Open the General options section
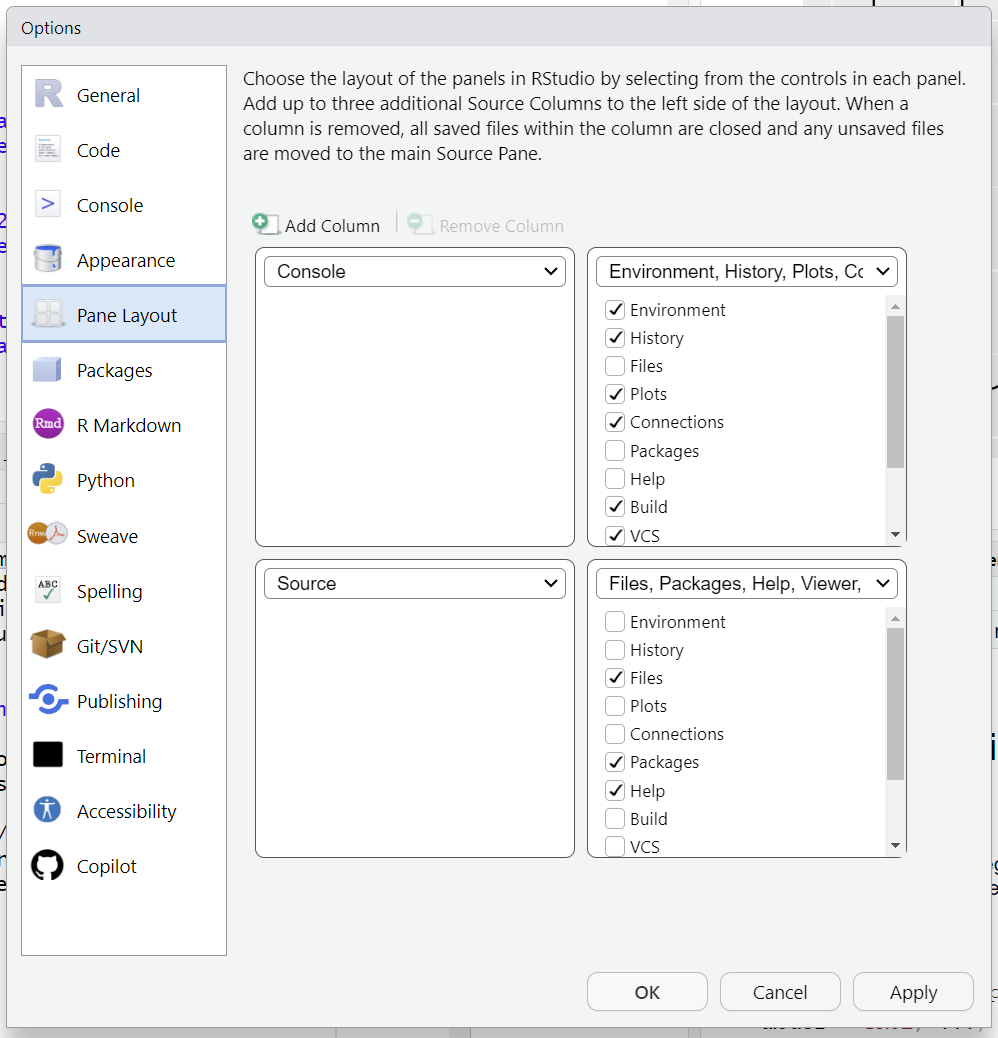The width and height of the screenshot is (998, 1038). pos(124,95)
